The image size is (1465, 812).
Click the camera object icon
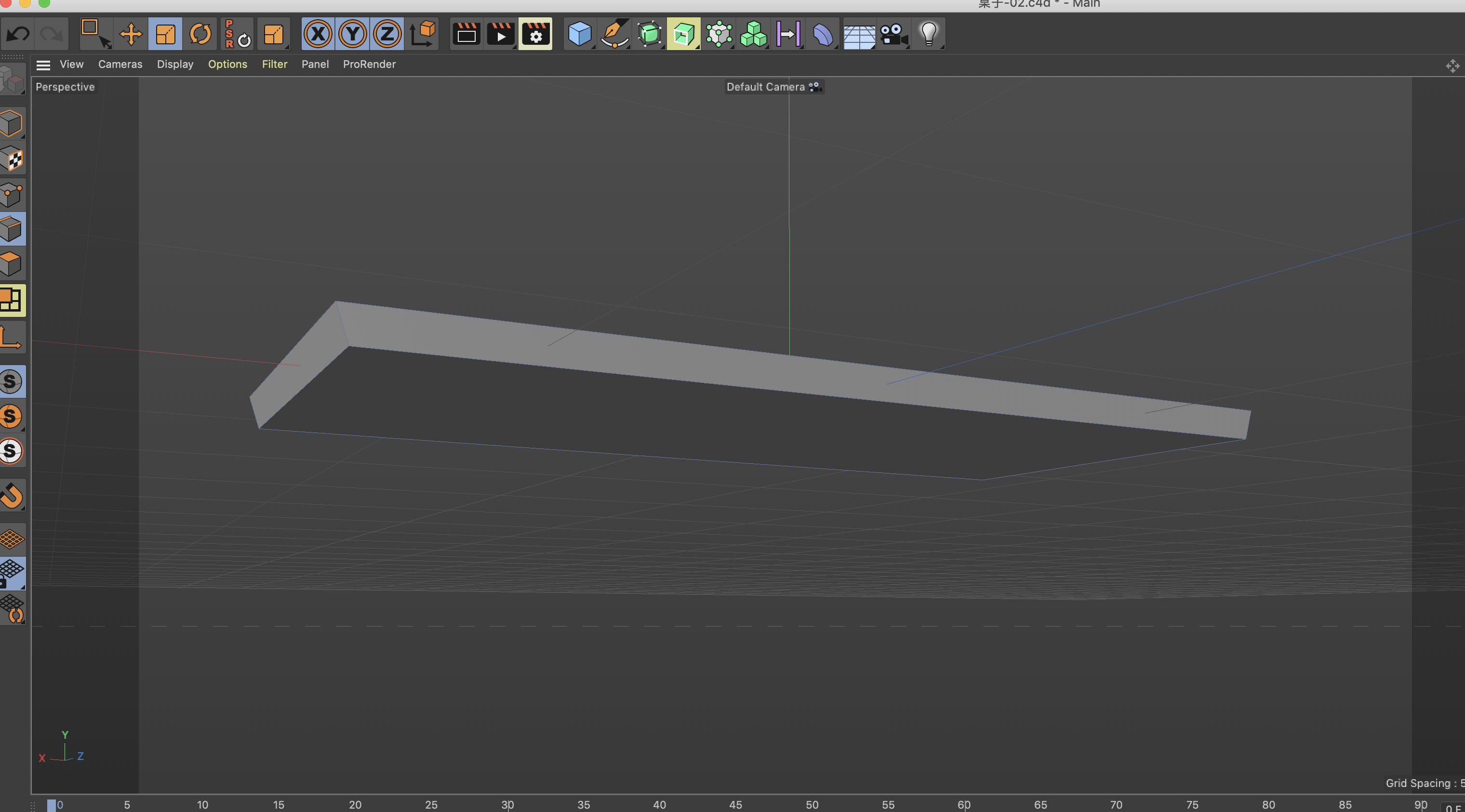point(893,34)
